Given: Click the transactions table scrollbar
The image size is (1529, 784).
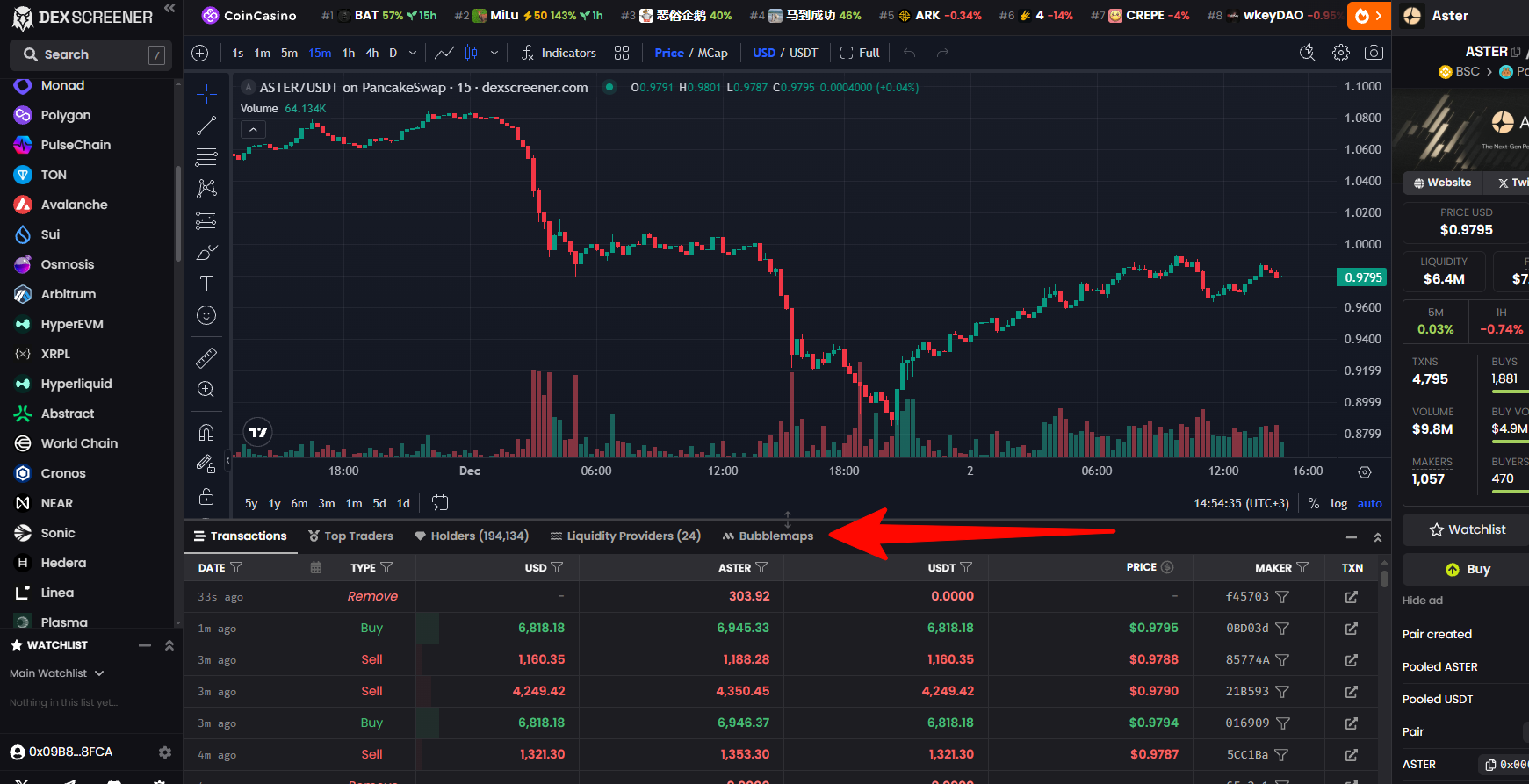Looking at the screenshot, I should 1384,579.
